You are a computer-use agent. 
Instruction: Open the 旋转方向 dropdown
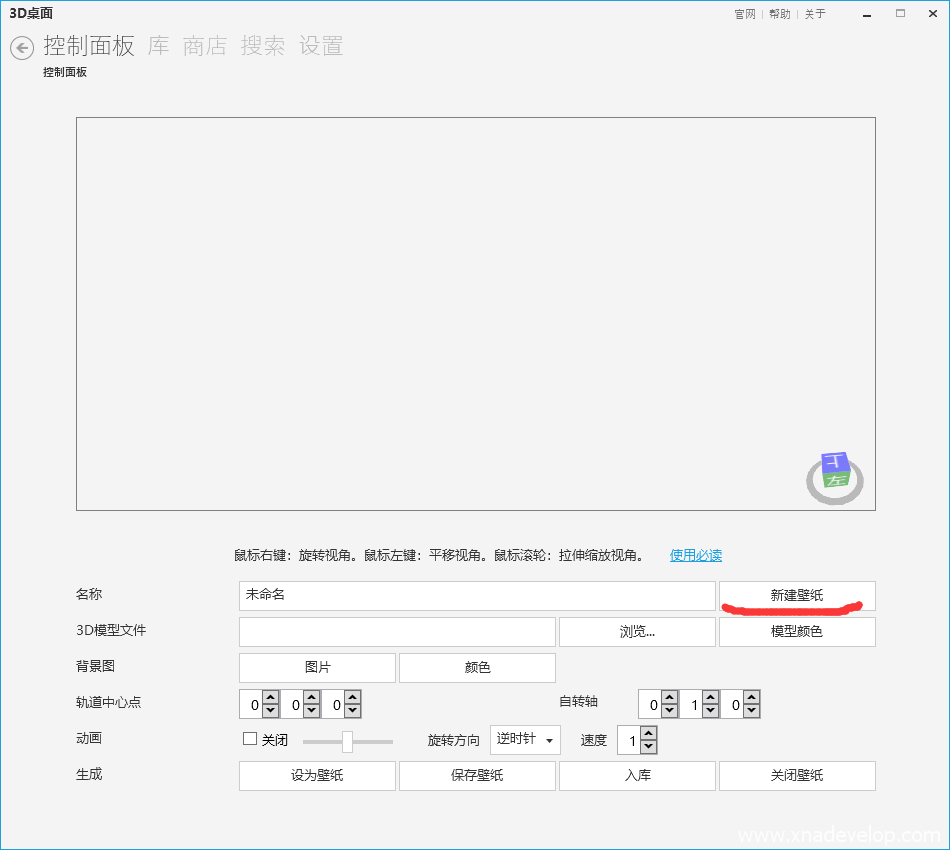(x=525, y=740)
